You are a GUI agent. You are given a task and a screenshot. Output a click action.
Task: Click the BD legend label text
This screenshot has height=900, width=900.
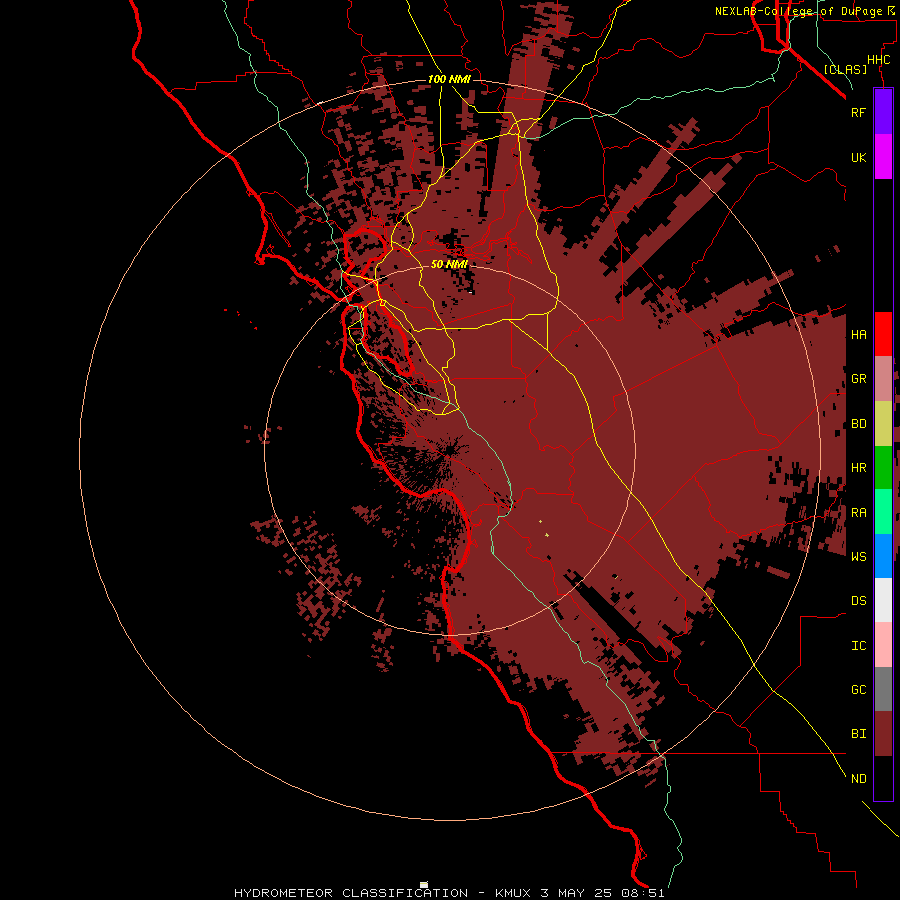[858, 424]
